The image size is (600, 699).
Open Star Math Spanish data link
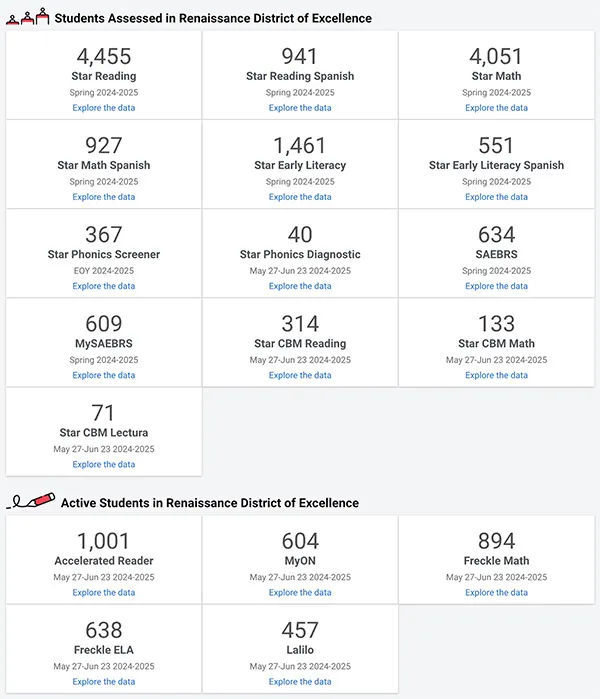point(104,197)
